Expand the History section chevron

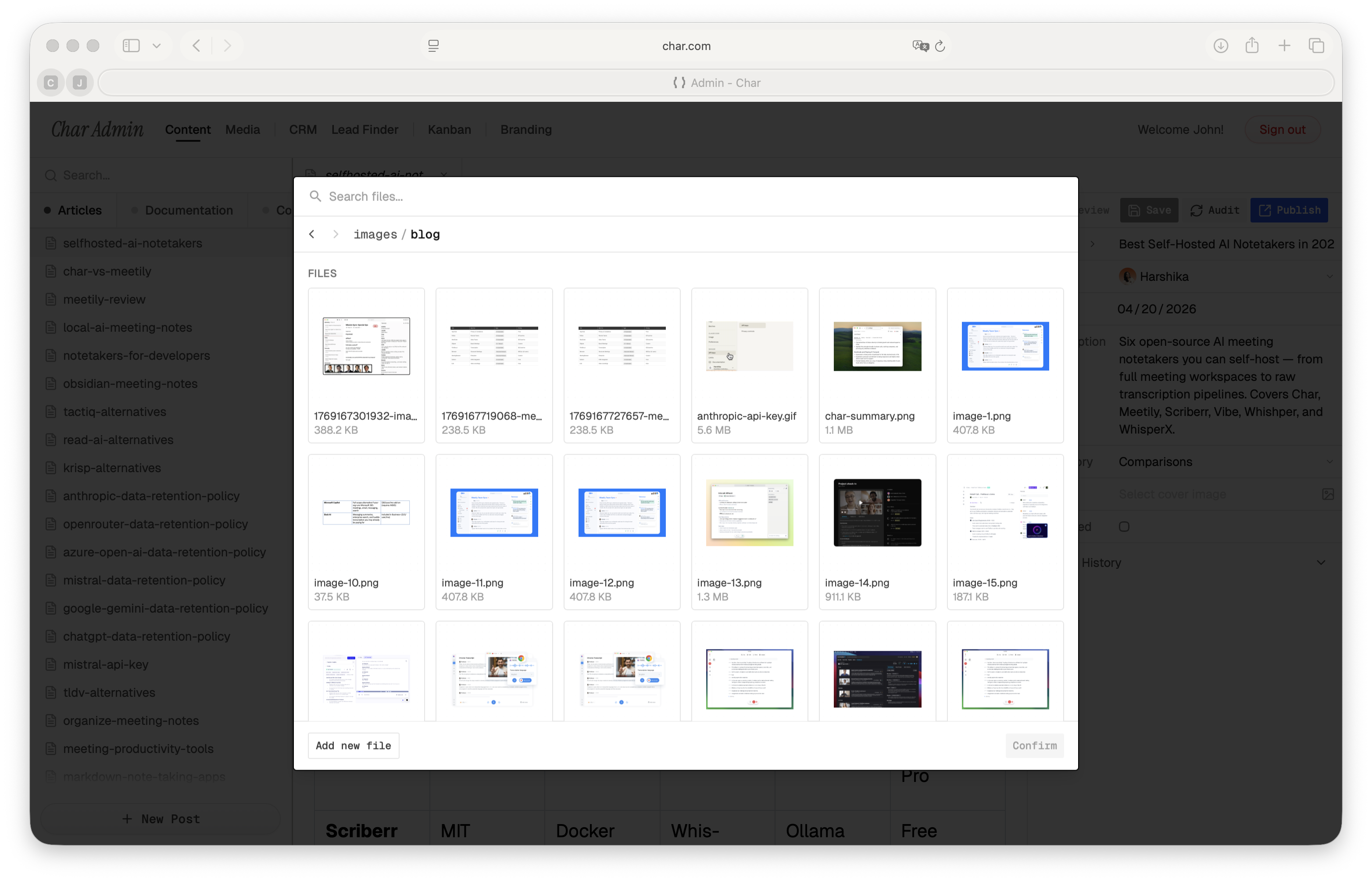(1321, 563)
